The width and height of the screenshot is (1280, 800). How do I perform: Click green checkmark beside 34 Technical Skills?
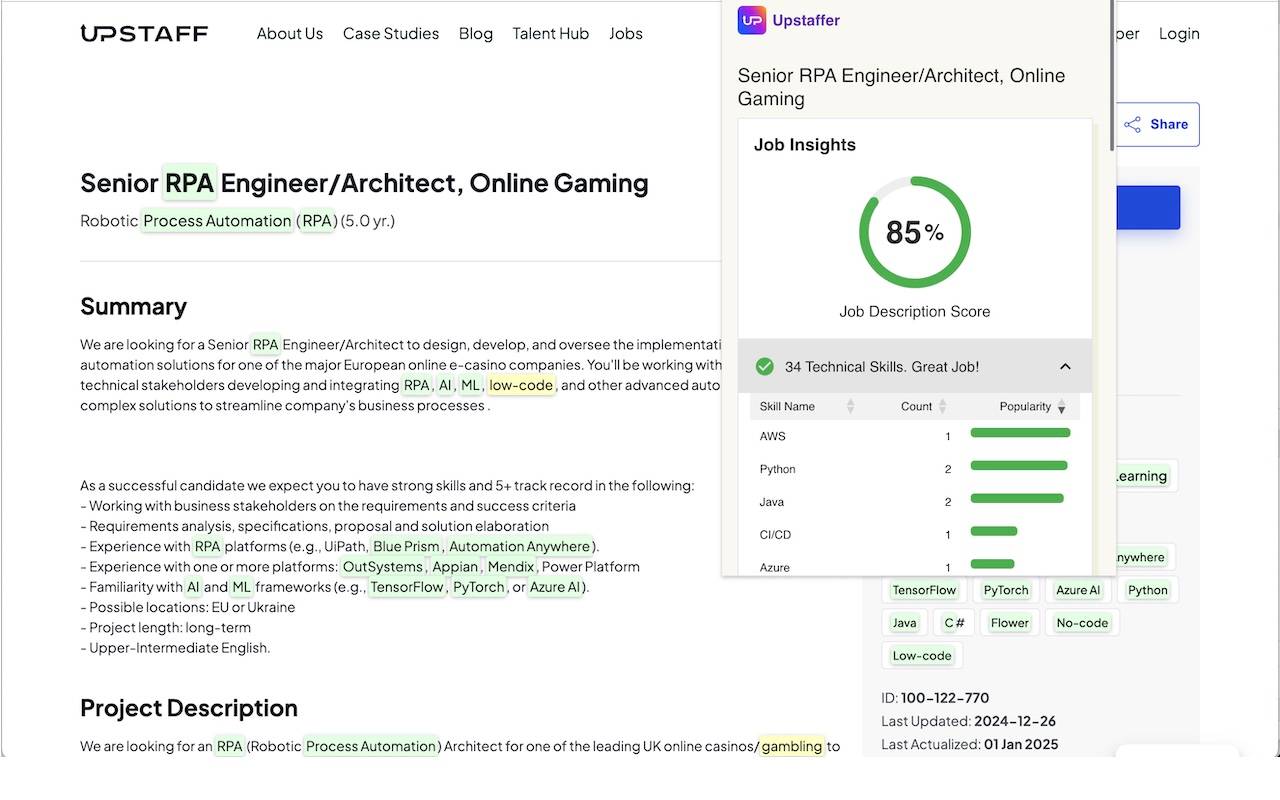click(x=765, y=367)
